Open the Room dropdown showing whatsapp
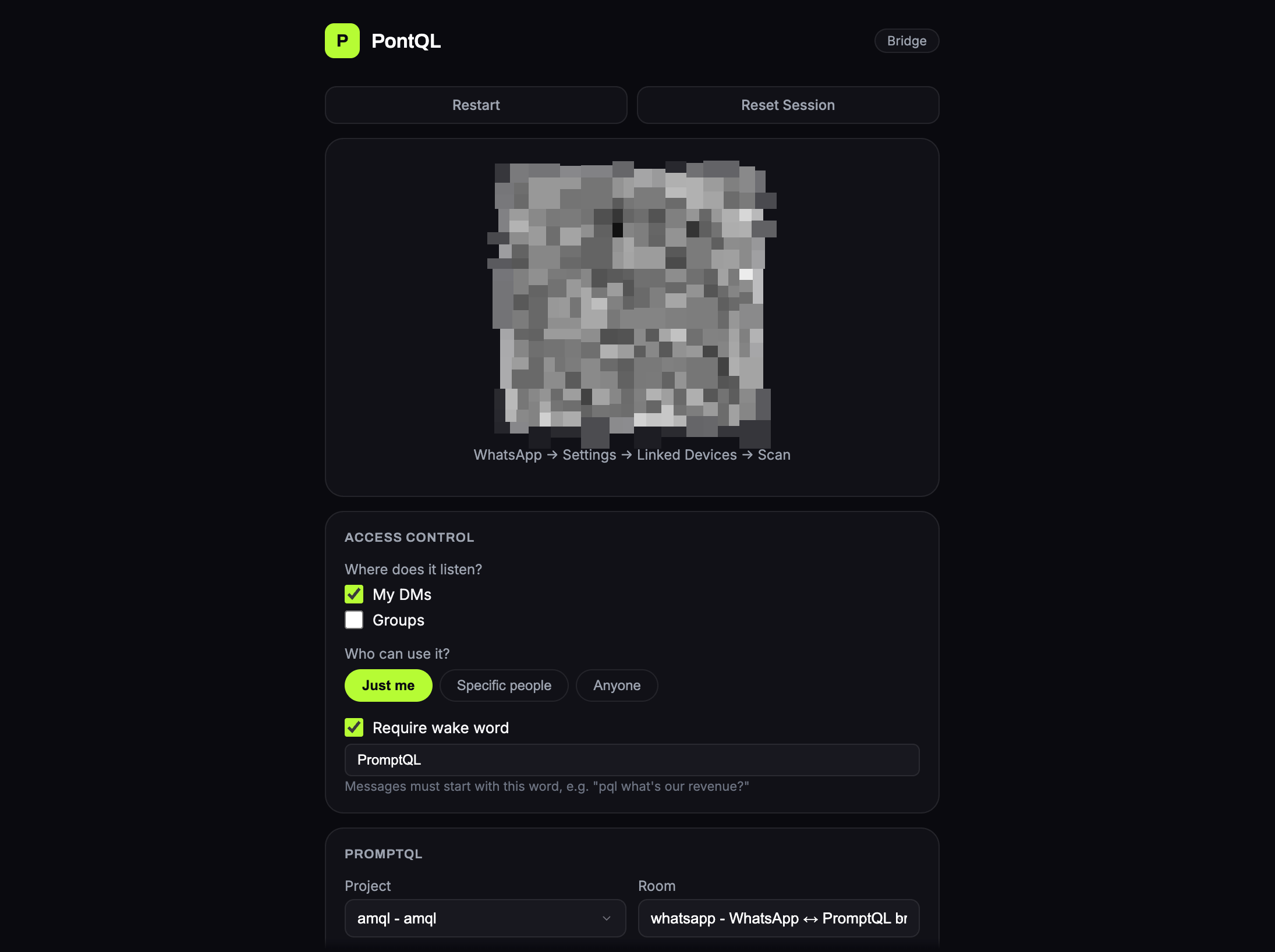 click(779, 918)
